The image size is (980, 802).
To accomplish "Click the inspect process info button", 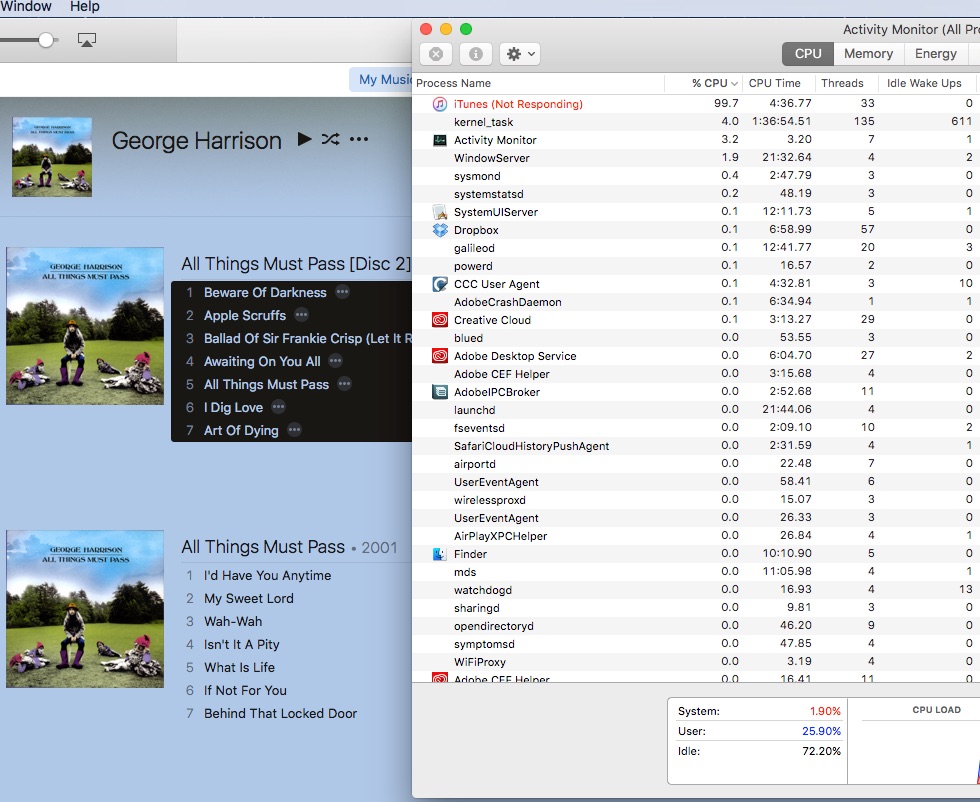I will [476, 54].
